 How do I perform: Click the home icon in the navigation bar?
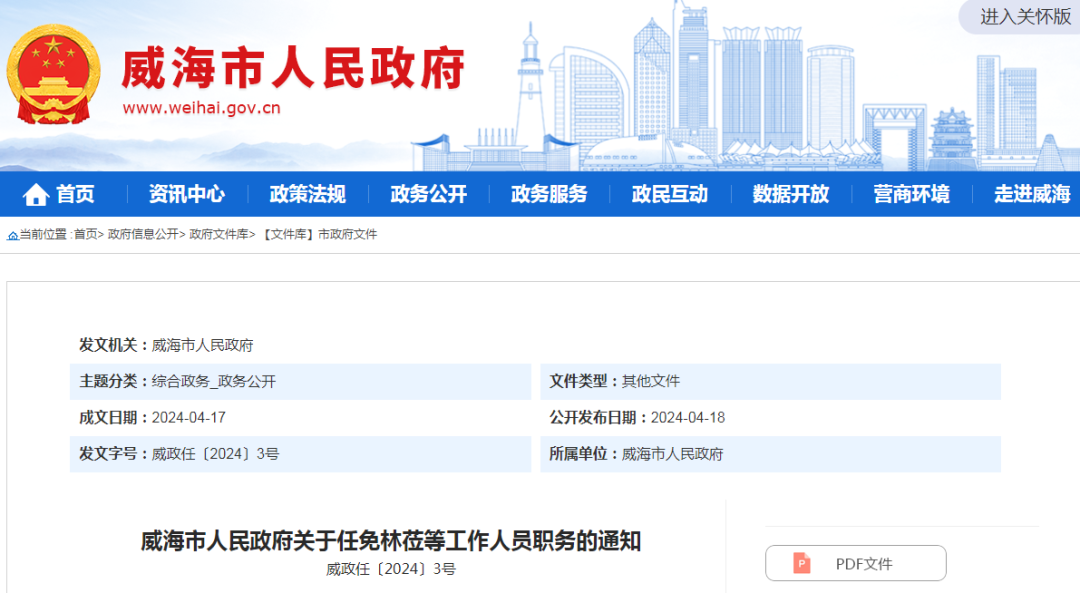[36, 194]
